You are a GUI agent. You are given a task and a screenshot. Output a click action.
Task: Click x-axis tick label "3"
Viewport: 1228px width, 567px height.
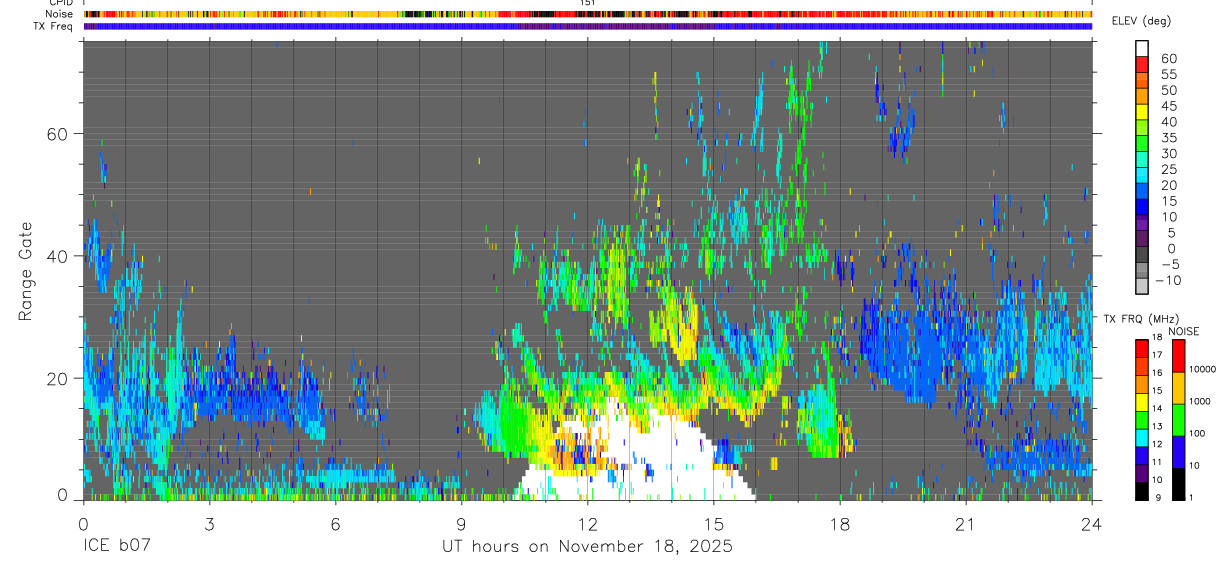[x=209, y=523]
